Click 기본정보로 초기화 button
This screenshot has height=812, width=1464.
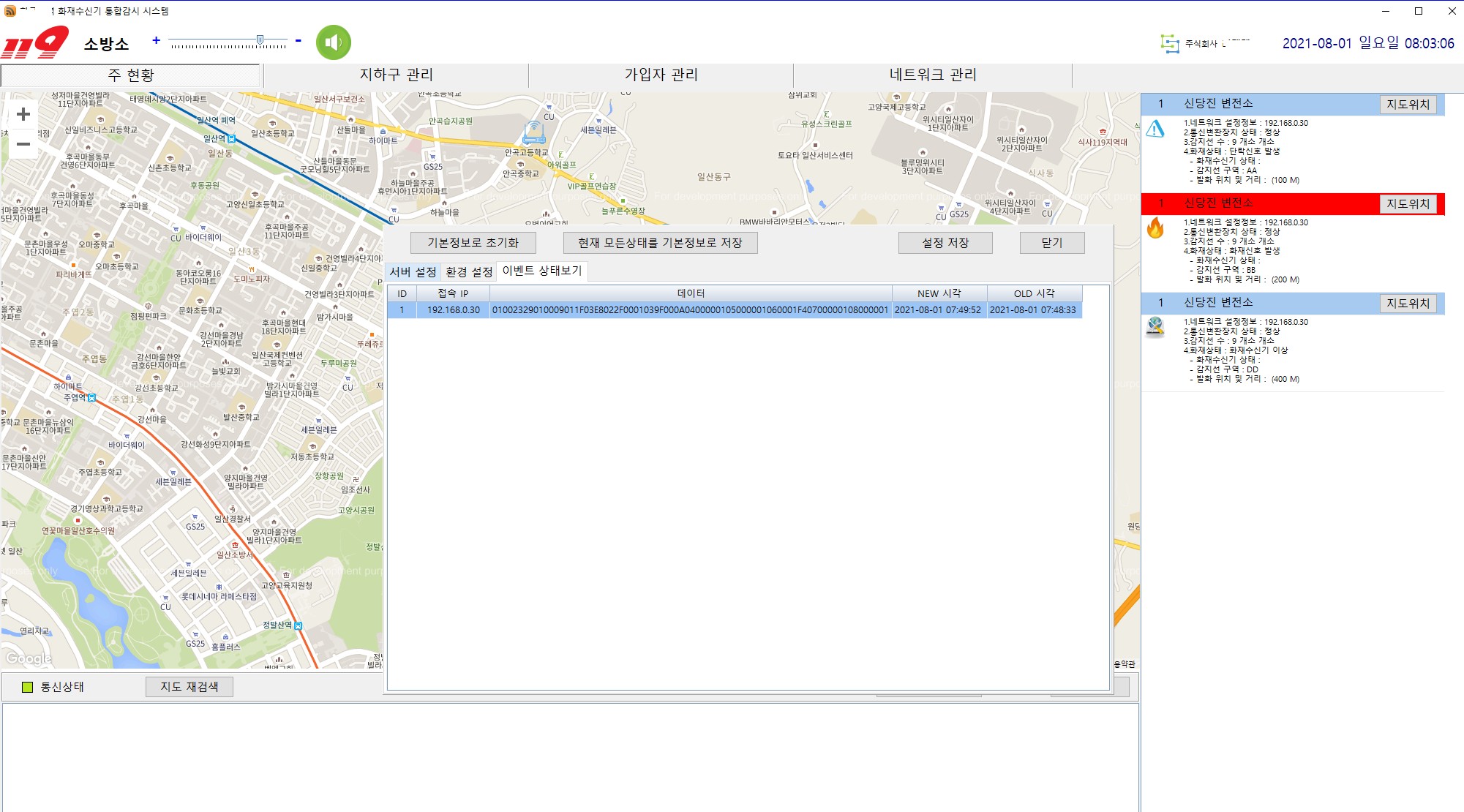[x=473, y=243]
